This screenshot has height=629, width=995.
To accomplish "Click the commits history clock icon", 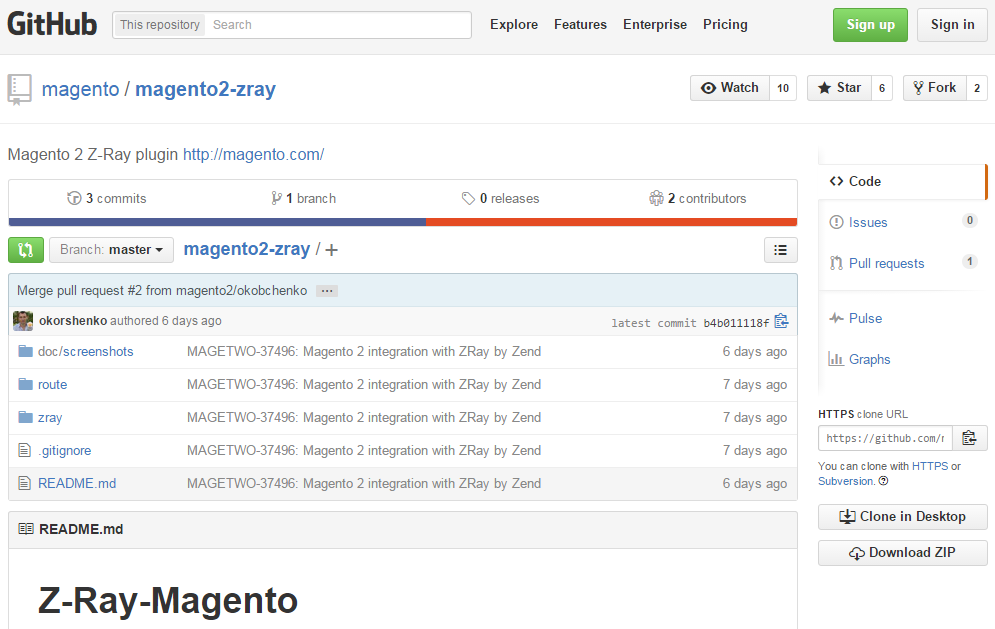I will pyautogui.click(x=74, y=199).
